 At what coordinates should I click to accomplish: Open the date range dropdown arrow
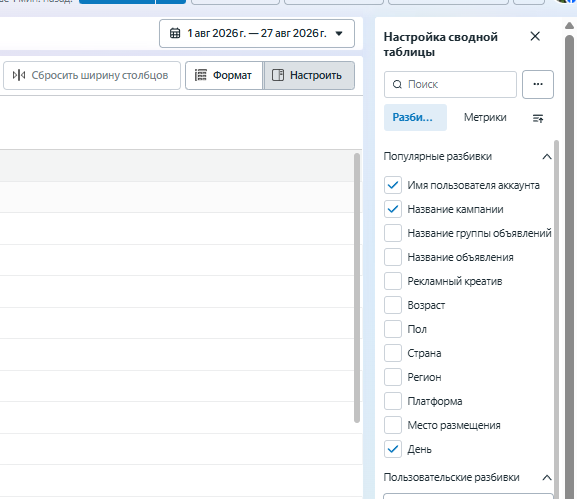(339, 33)
